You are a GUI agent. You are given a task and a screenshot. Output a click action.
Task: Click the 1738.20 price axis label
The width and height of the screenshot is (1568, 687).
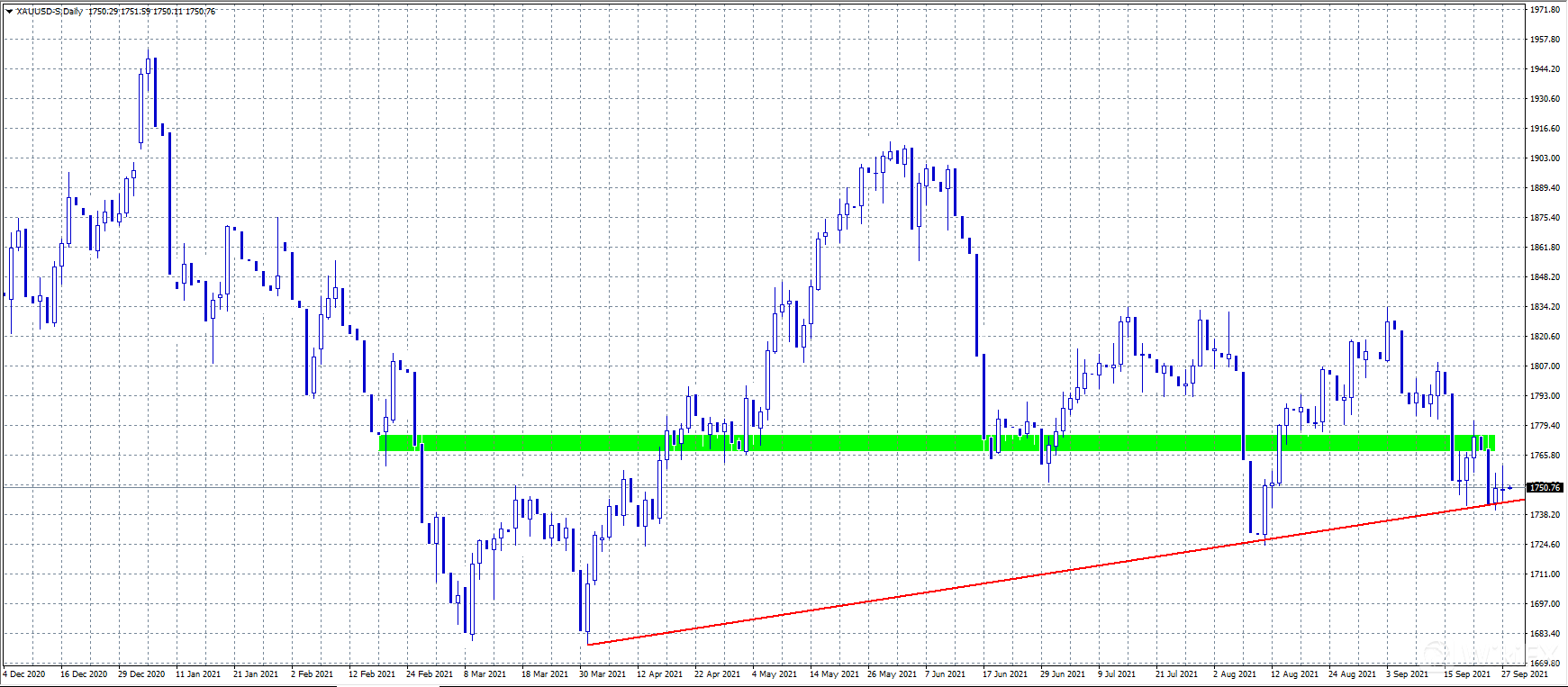(1545, 515)
